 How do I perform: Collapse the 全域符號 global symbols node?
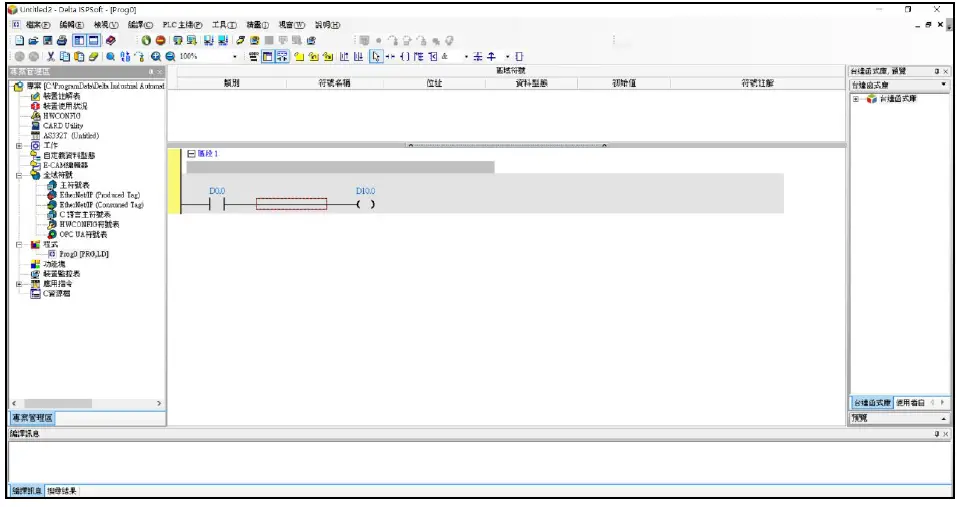19,175
